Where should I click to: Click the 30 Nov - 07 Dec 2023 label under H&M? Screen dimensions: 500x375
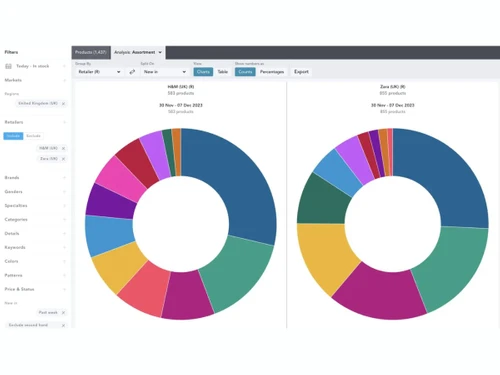pyautogui.click(x=181, y=105)
